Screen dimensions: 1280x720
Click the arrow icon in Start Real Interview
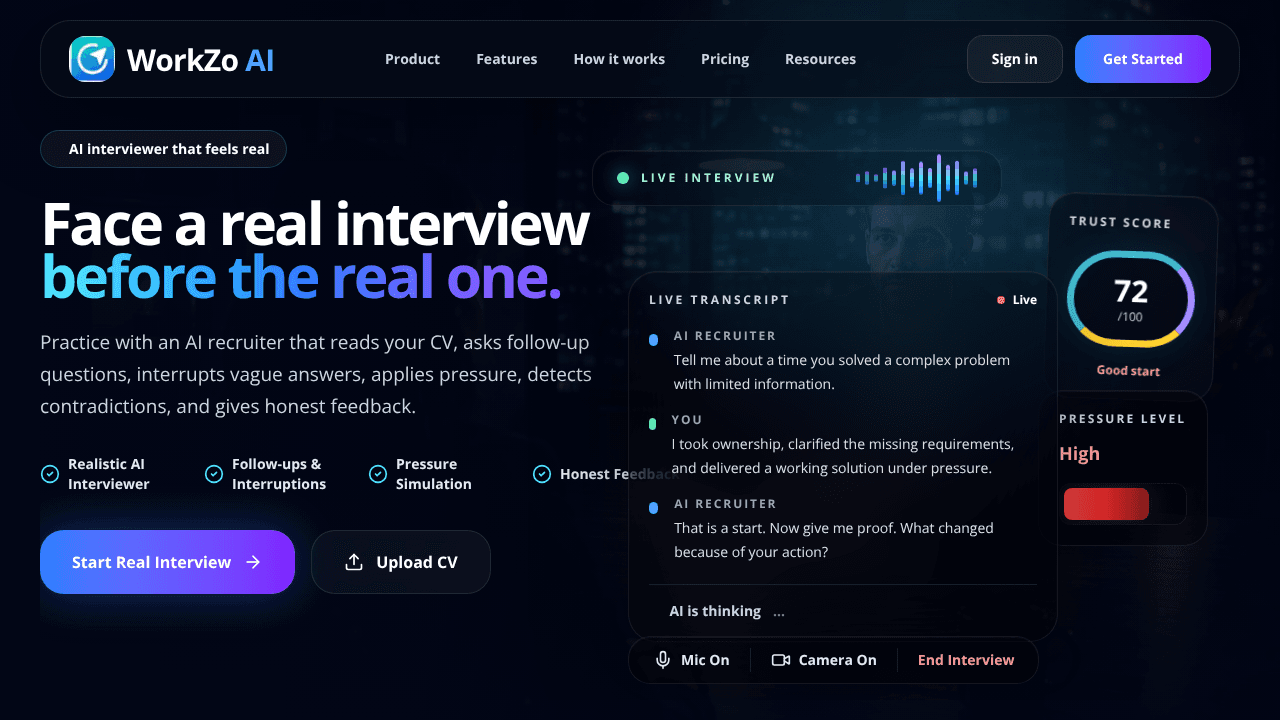tap(253, 562)
